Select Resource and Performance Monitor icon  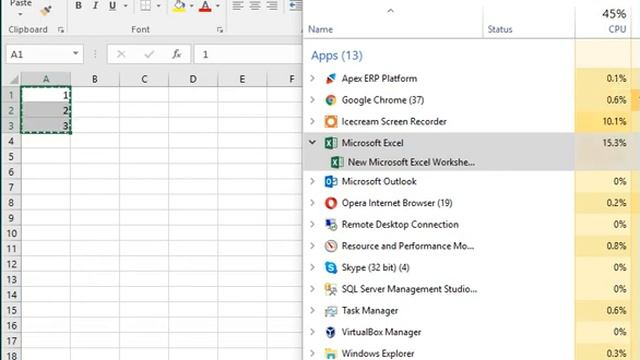[331, 246]
